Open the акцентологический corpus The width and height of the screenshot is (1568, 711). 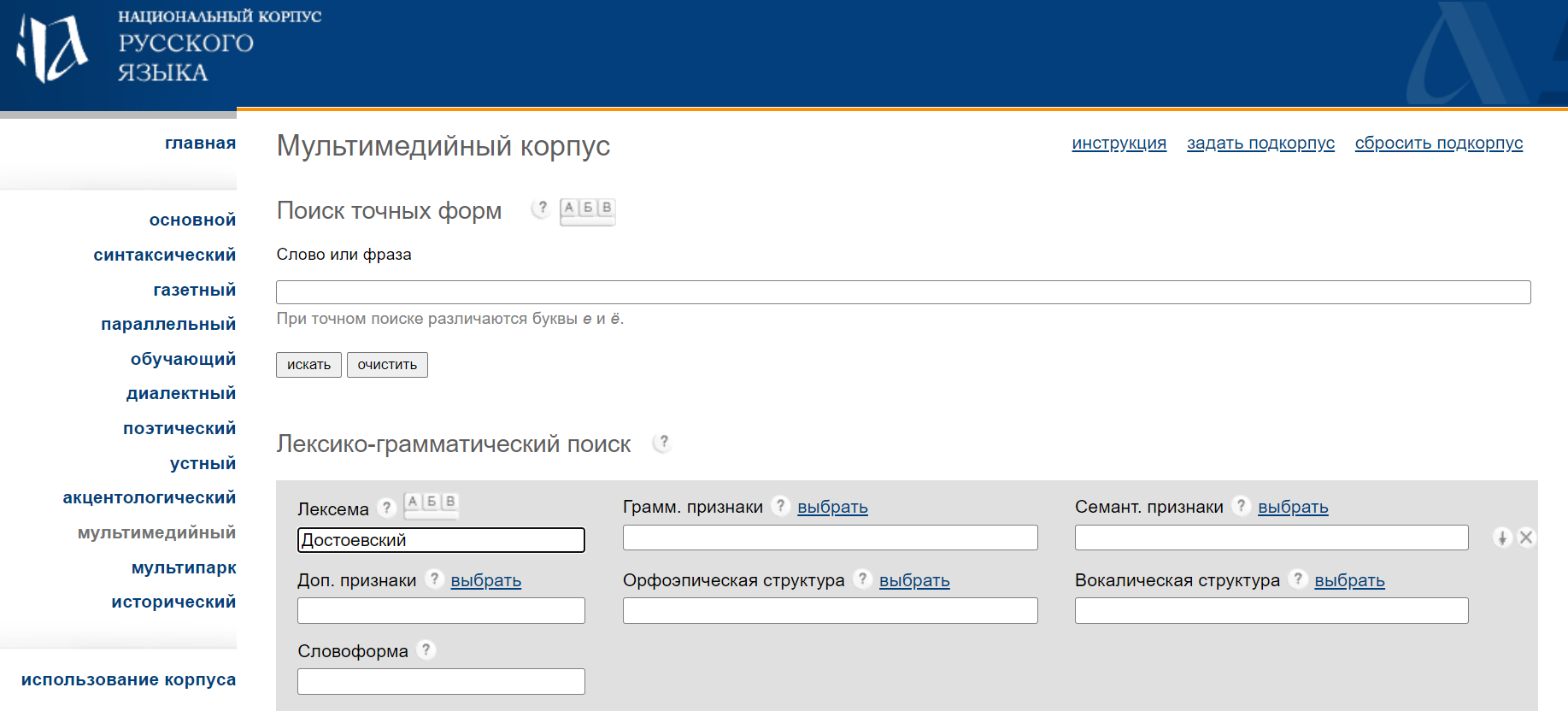click(x=149, y=497)
